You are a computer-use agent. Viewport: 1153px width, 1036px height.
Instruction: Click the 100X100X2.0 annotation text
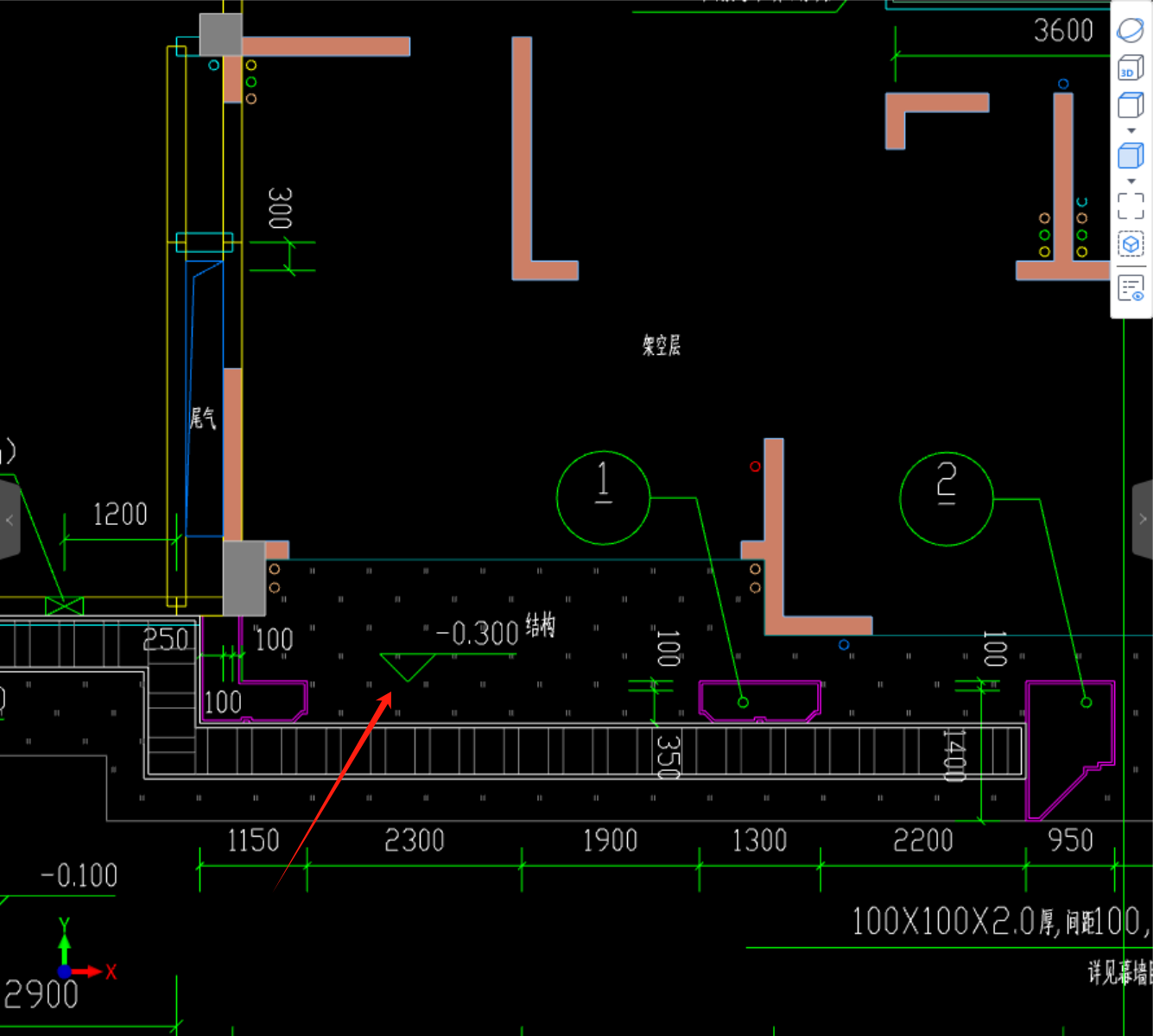pyautogui.click(x=943, y=922)
